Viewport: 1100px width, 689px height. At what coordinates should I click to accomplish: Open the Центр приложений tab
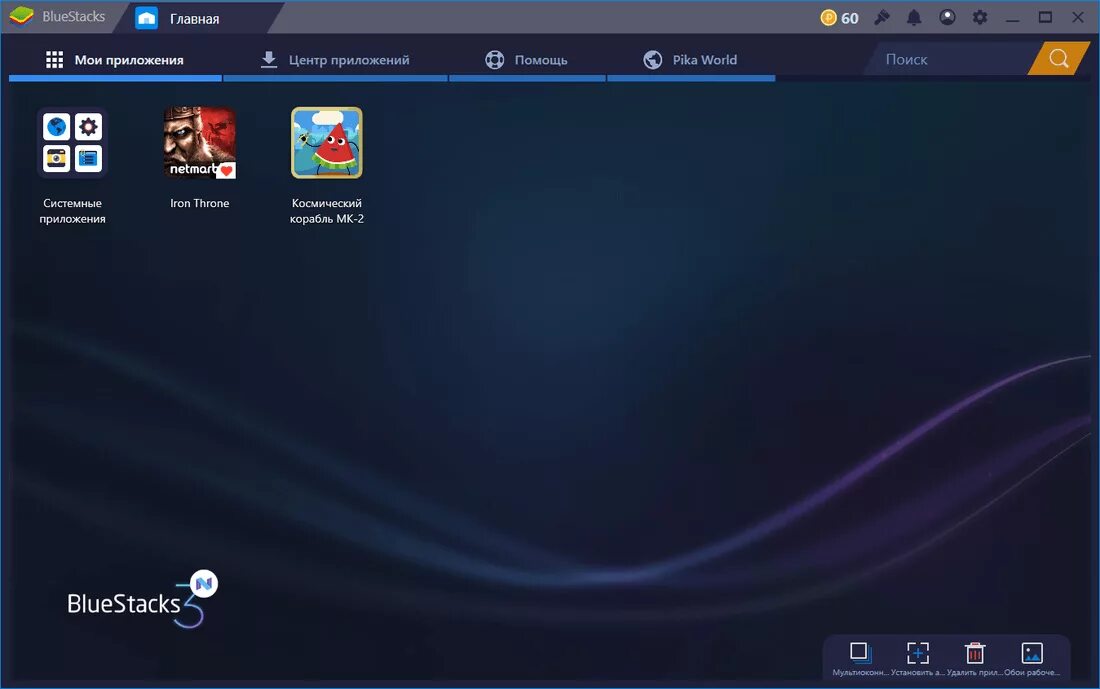pyautogui.click(x=335, y=60)
